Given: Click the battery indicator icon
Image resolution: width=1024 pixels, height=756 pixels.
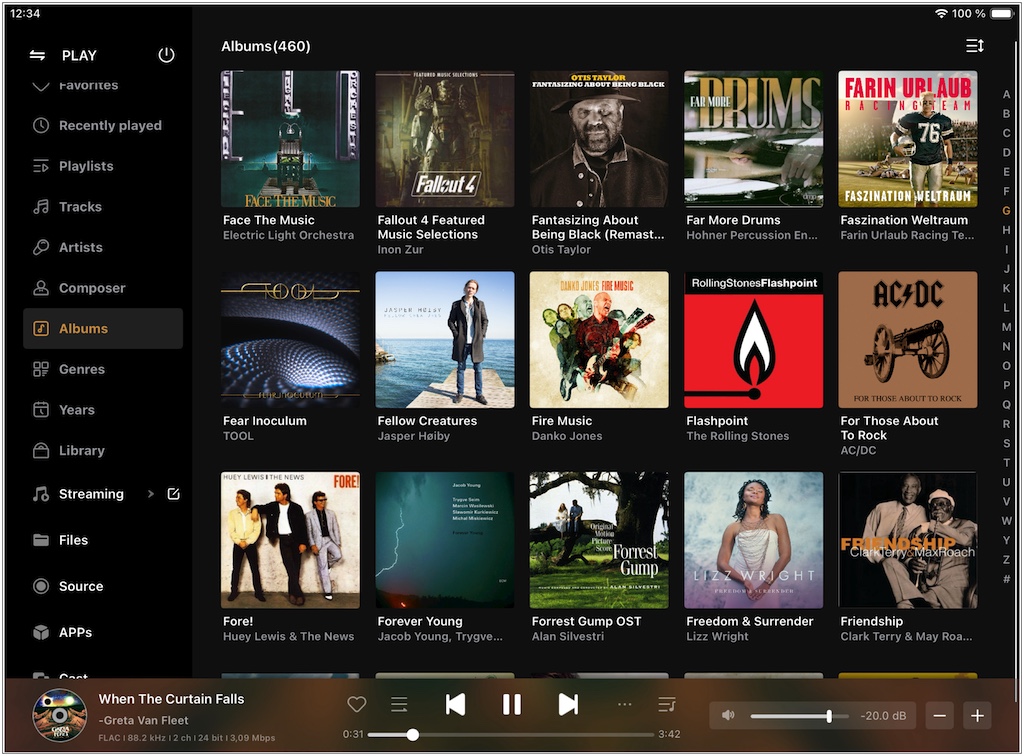Looking at the screenshot, I should tap(1001, 13).
